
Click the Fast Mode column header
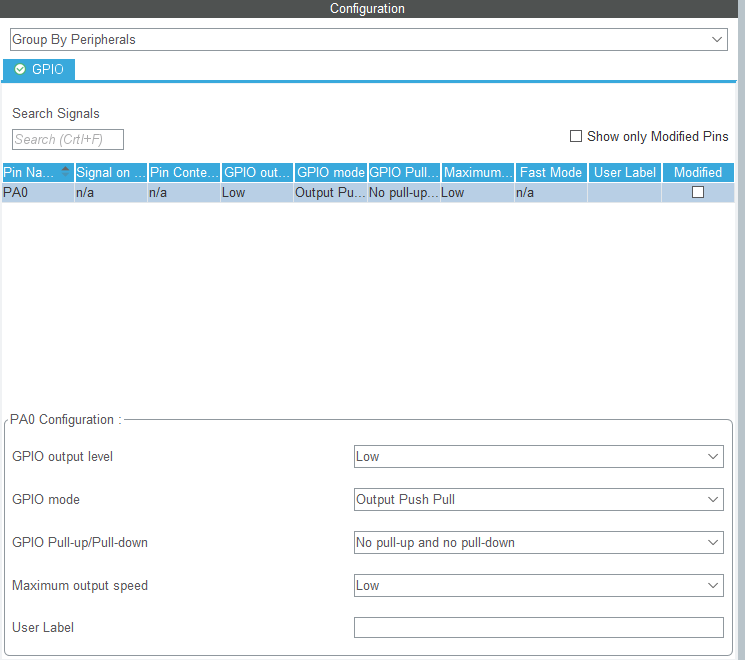click(550, 172)
